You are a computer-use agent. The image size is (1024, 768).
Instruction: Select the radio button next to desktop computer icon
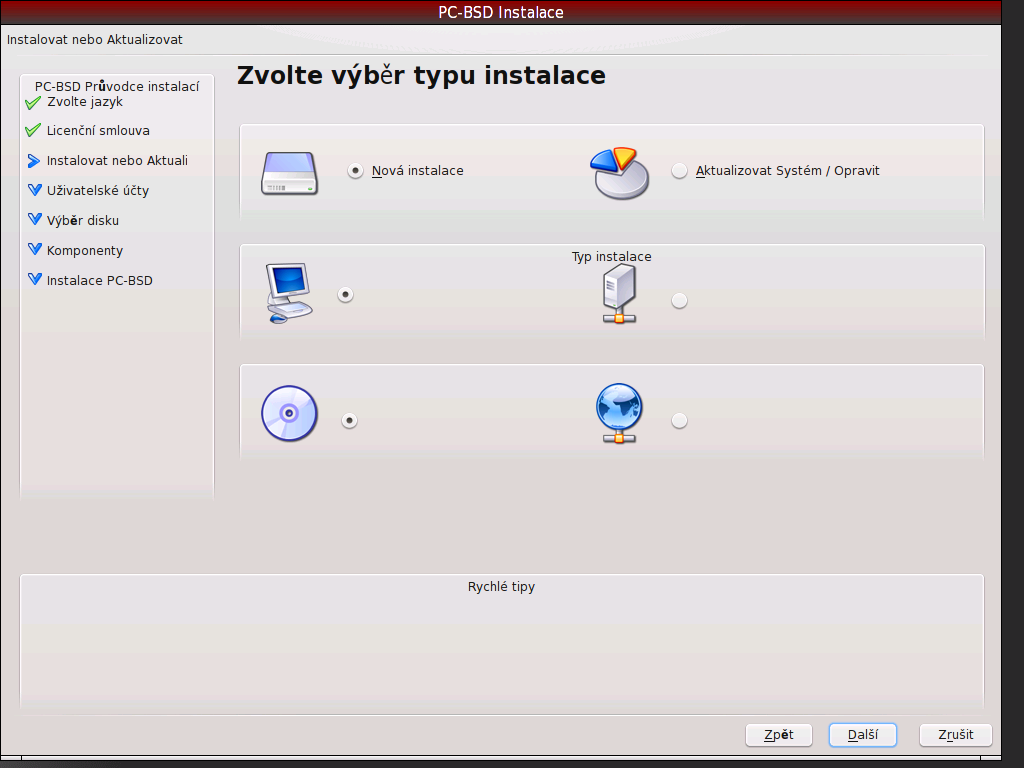click(x=345, y=295)
